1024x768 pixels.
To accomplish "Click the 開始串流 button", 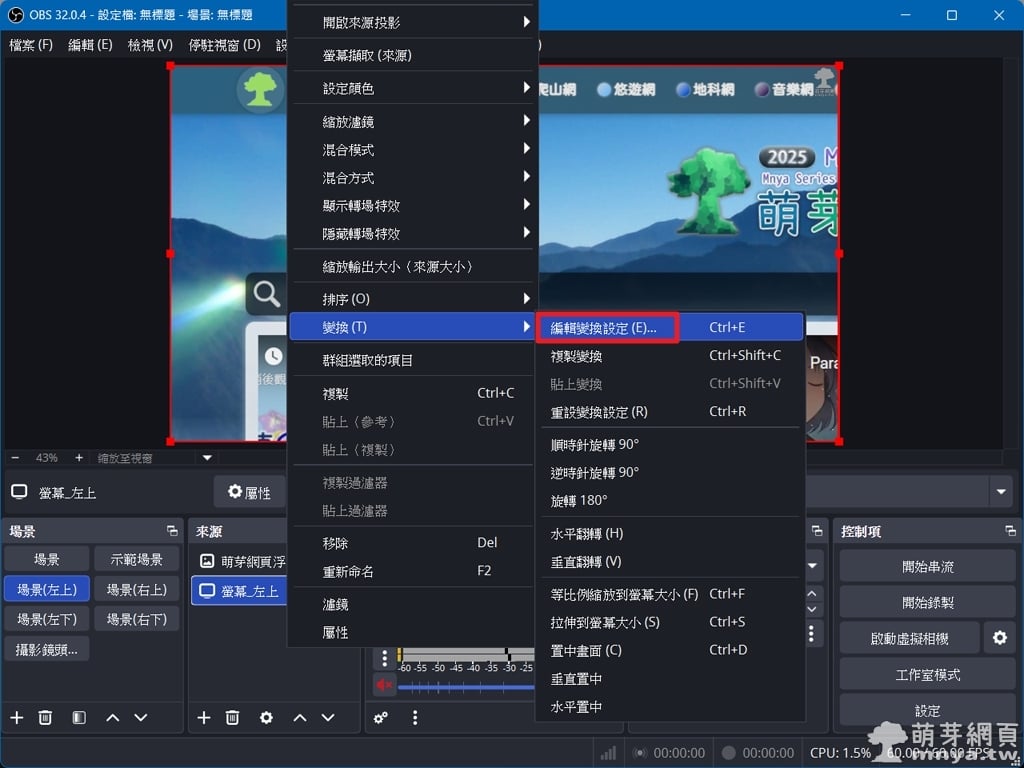I will [x=927, y=566].
